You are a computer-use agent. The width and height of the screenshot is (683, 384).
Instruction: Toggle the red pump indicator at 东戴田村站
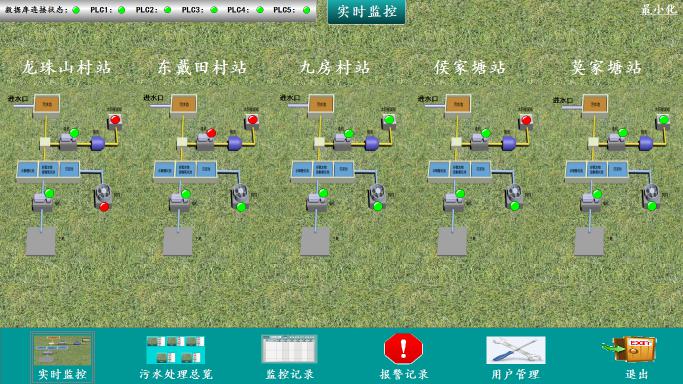(211, 133)
